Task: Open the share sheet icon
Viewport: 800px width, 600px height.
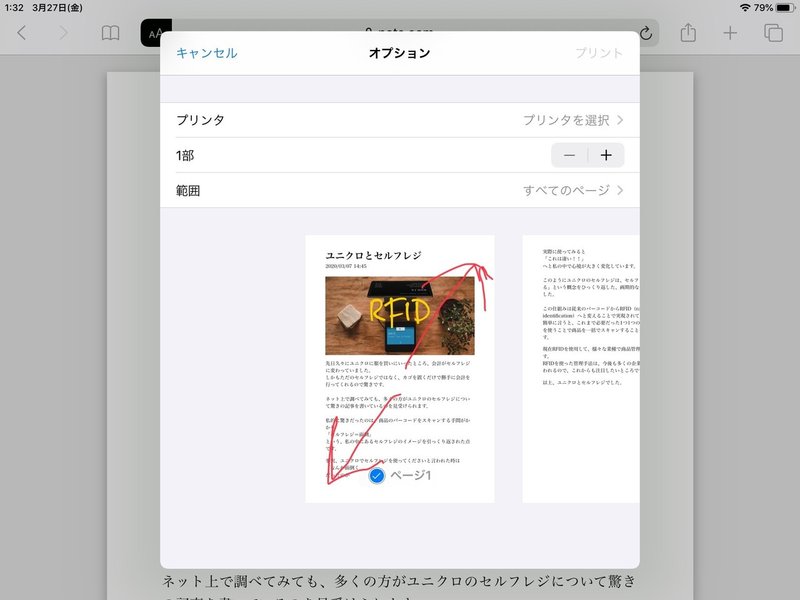Action: pyautogui.click(x=688, y=33)
